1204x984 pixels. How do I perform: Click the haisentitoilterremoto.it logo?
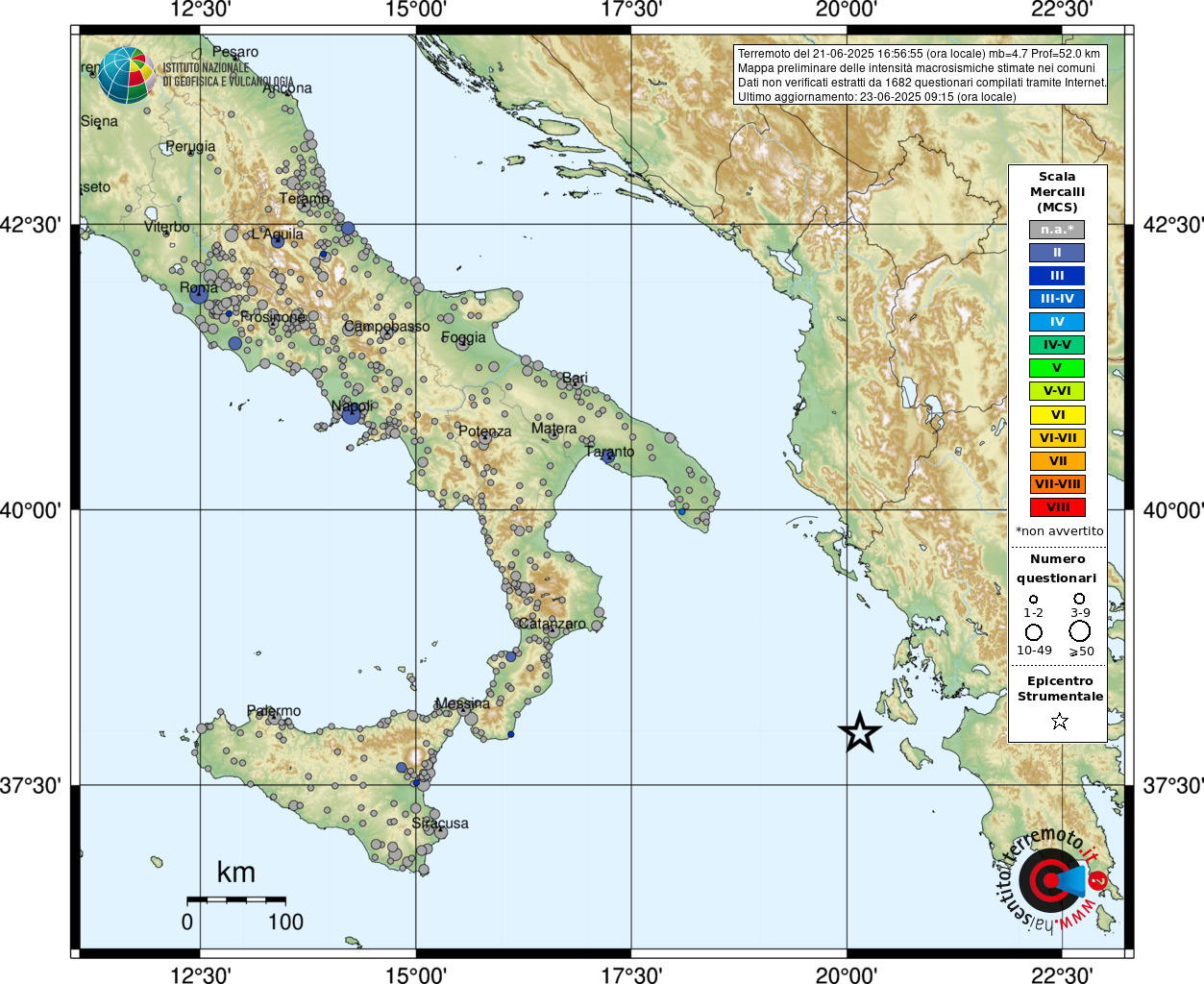pos(1054,879)
